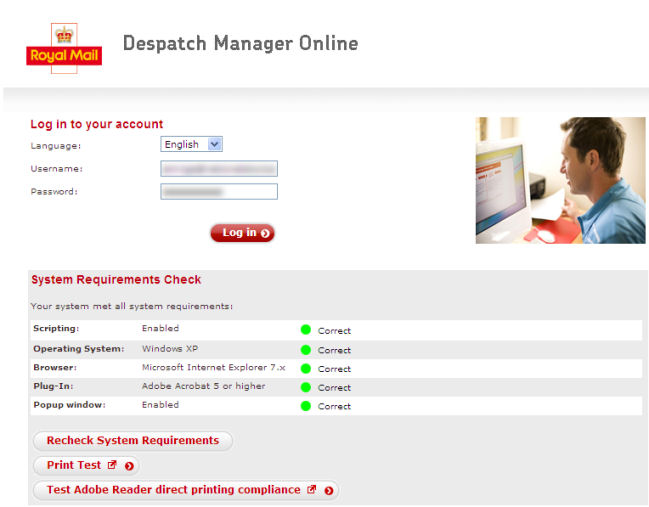This screenshot has height=507, width=649.
Task: Click 'Correct' text in the Scripting row
Action: (334, 331)
